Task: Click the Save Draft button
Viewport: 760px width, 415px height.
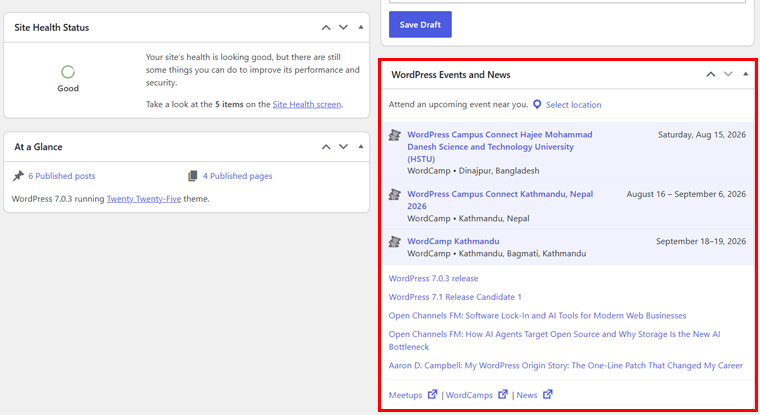Action: coord(420,24)
